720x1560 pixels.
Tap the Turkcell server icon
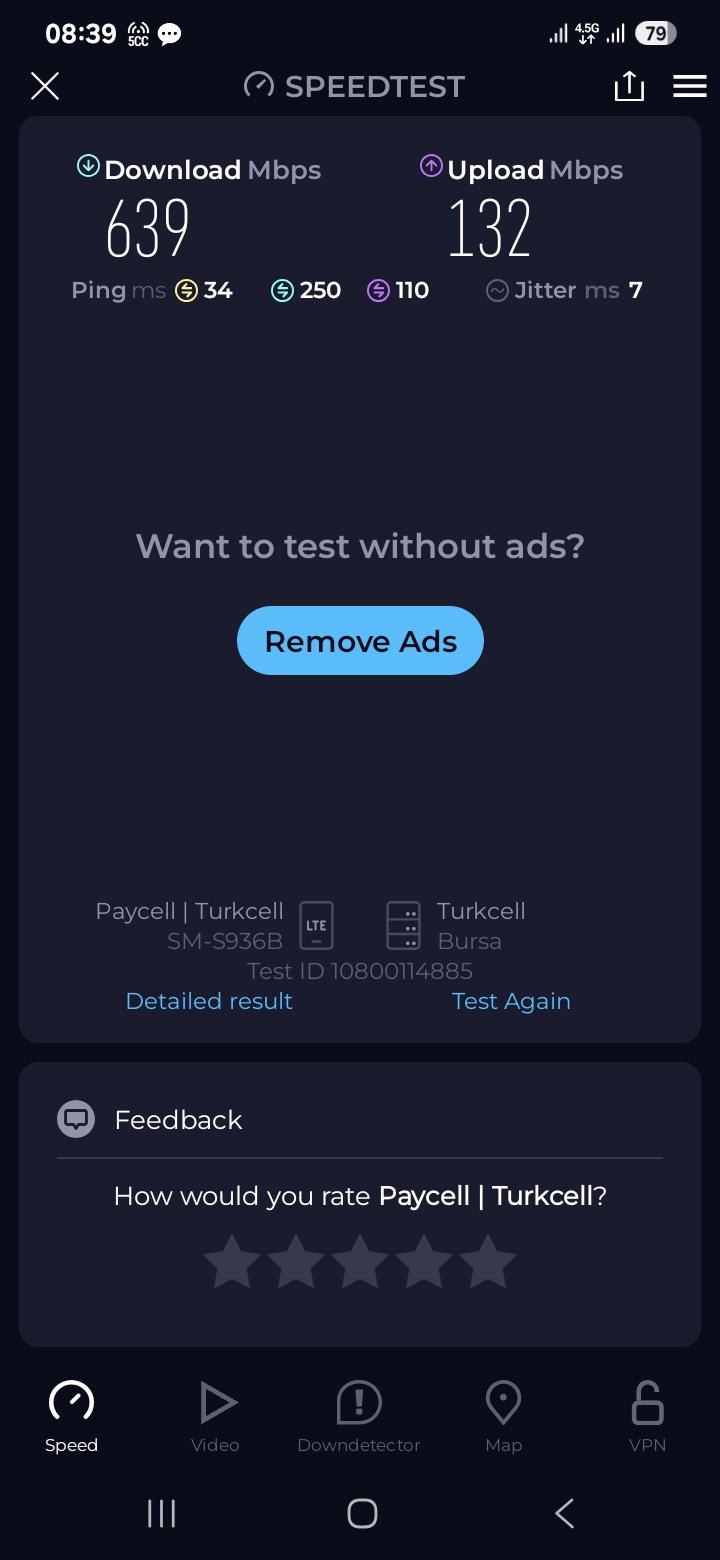click(x=403, y=925)
